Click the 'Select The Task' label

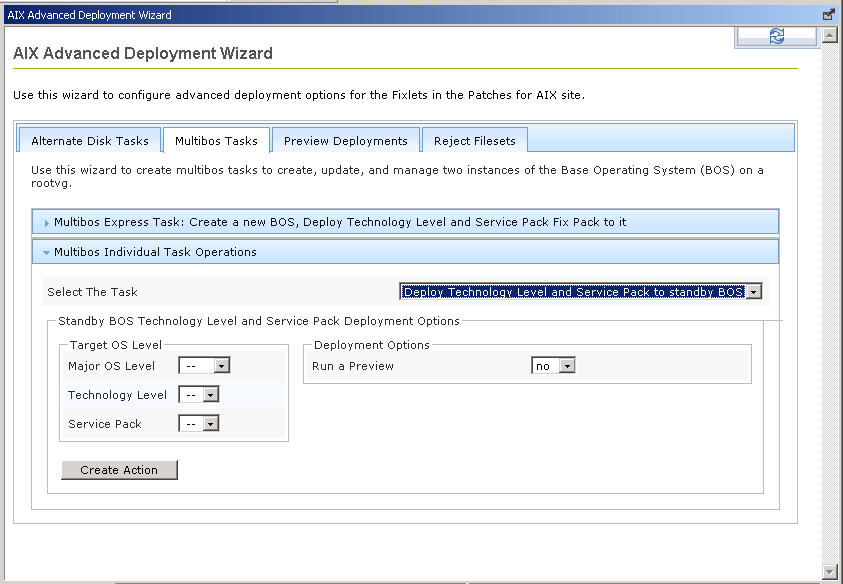click(92, 292)
